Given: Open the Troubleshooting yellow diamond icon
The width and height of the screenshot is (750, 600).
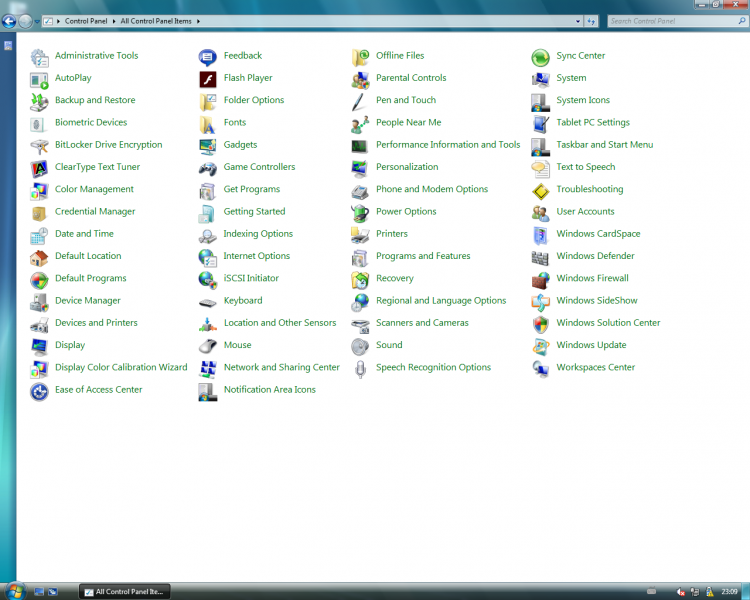Looking at the screenshot, I should coord(540,191).
